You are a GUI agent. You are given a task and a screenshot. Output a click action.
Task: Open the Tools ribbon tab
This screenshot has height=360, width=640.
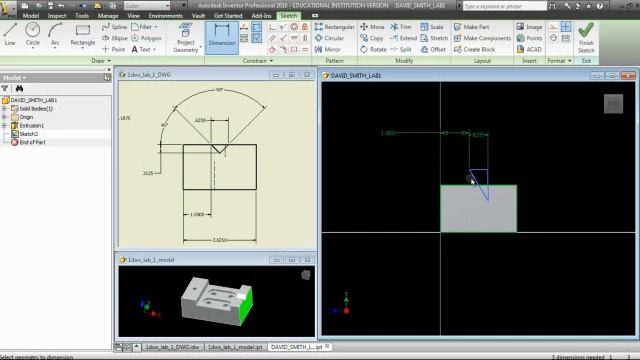[x=82, y=16]
